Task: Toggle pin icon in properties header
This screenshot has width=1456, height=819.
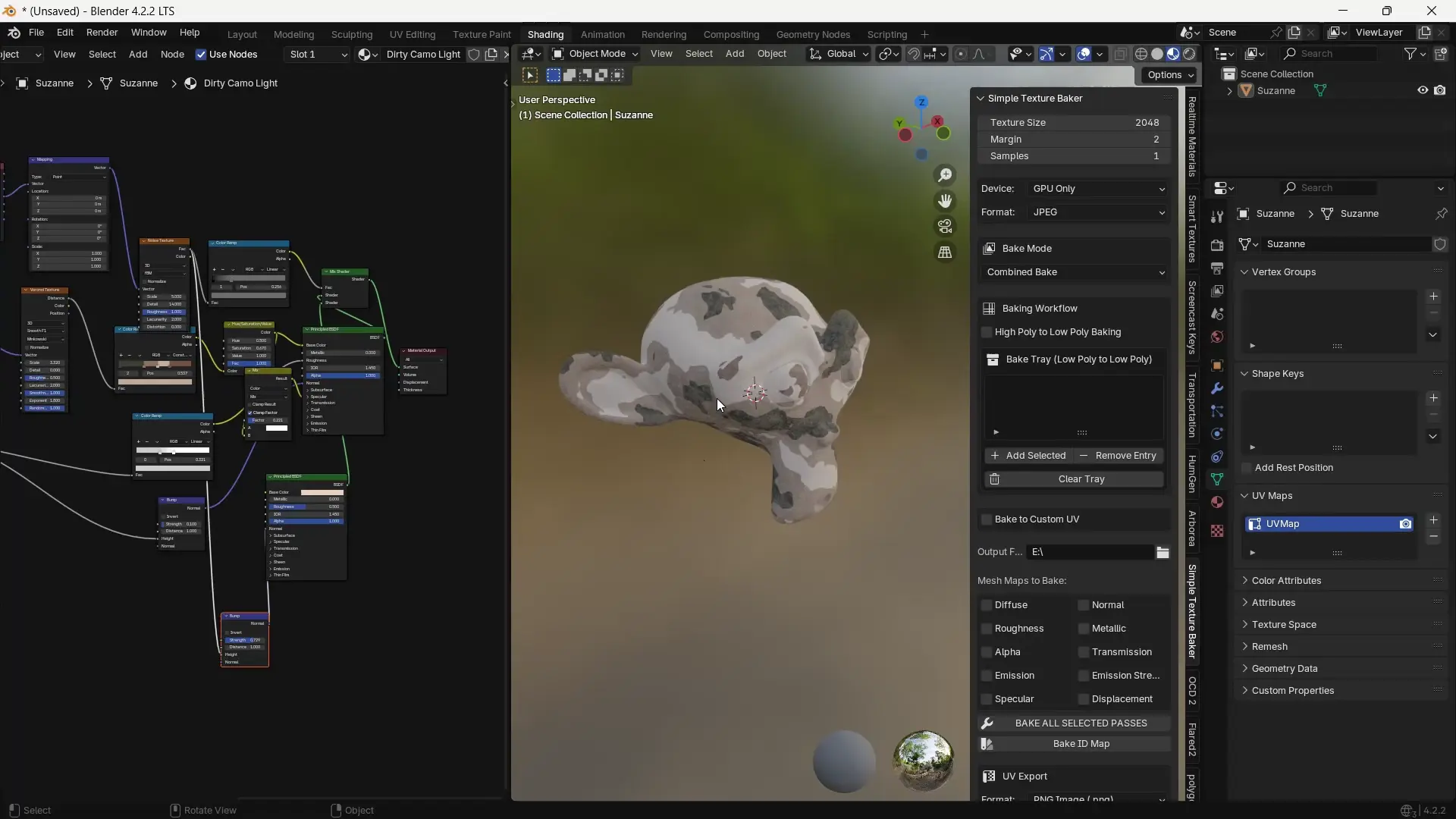Action: pyautogui.click(x=1441, y=214)
